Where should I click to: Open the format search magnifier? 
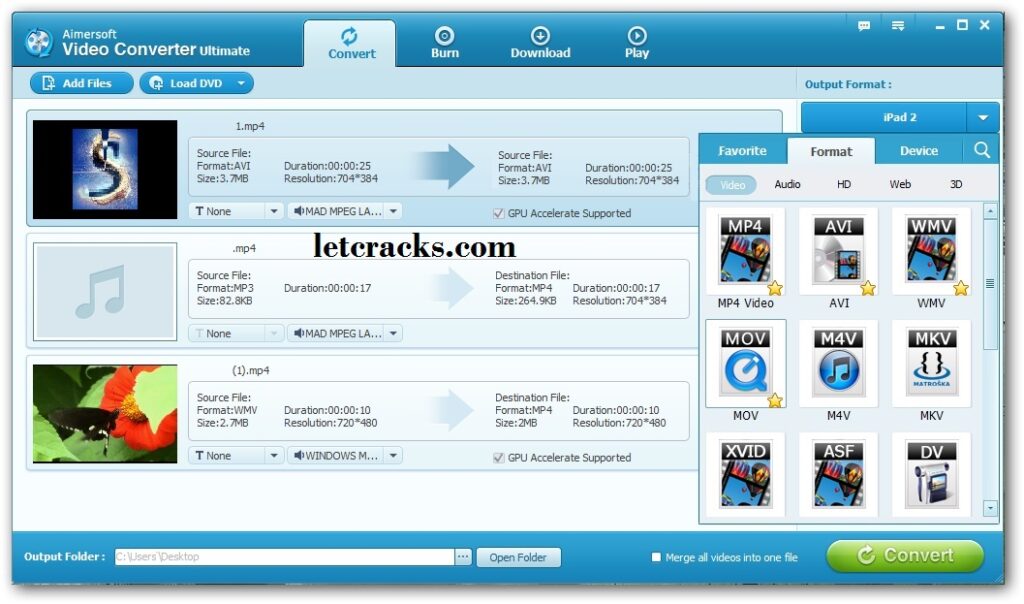(x=982, y=150)
